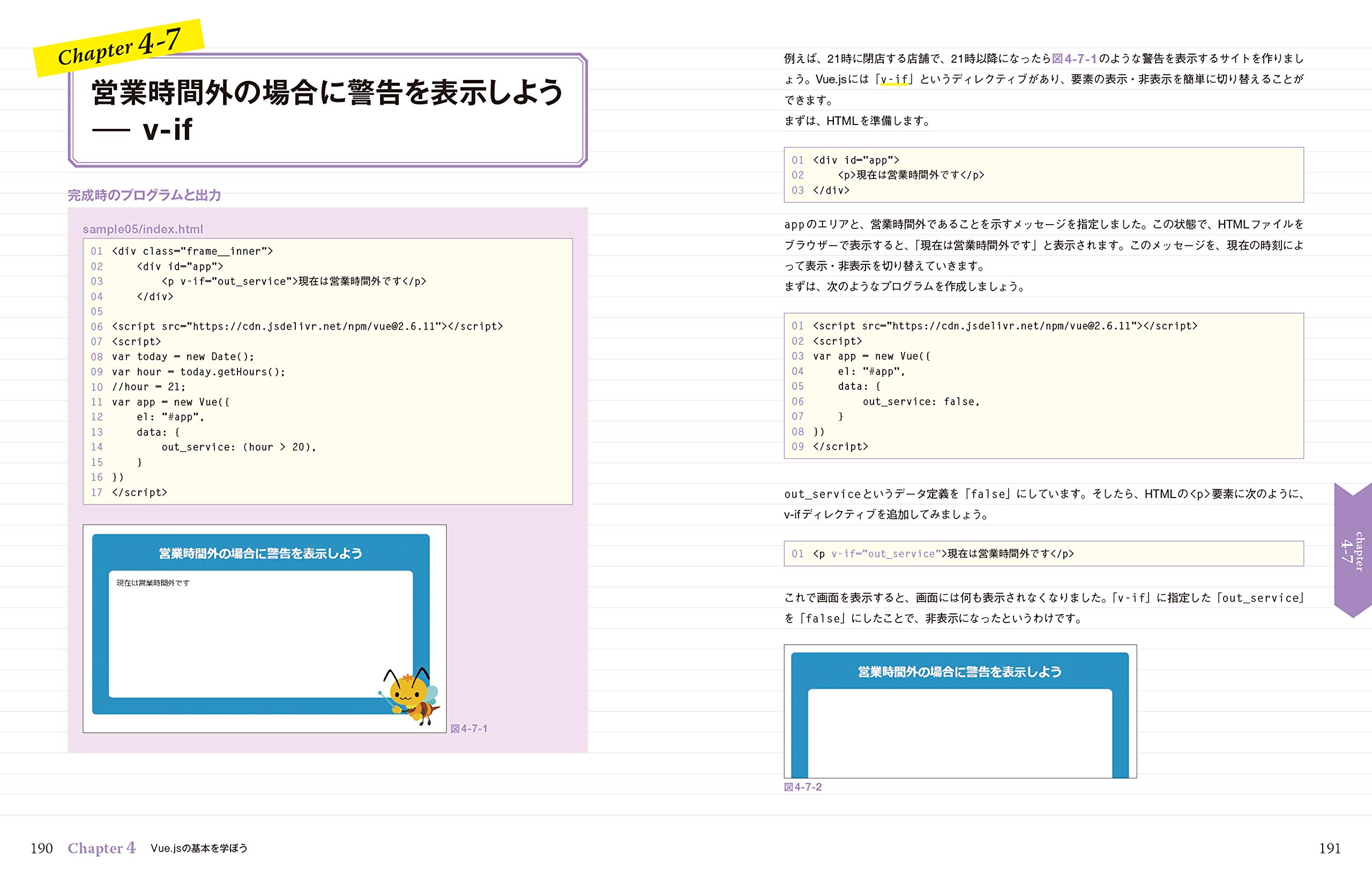This screenshot has width=1372, height=882.
Task: Click the Figure 4-7-2 screenshot thumbnail
Action: pos(960,711)
